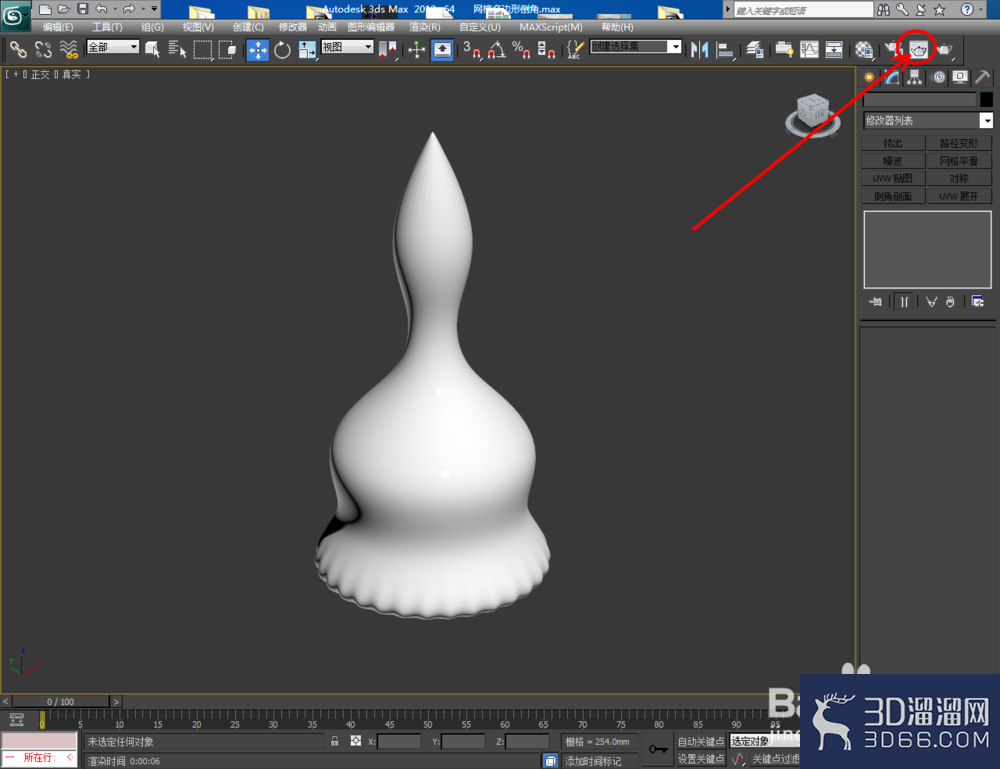
Task: Click the Render Production teapot icon
Action: click(x=945, y=50)
